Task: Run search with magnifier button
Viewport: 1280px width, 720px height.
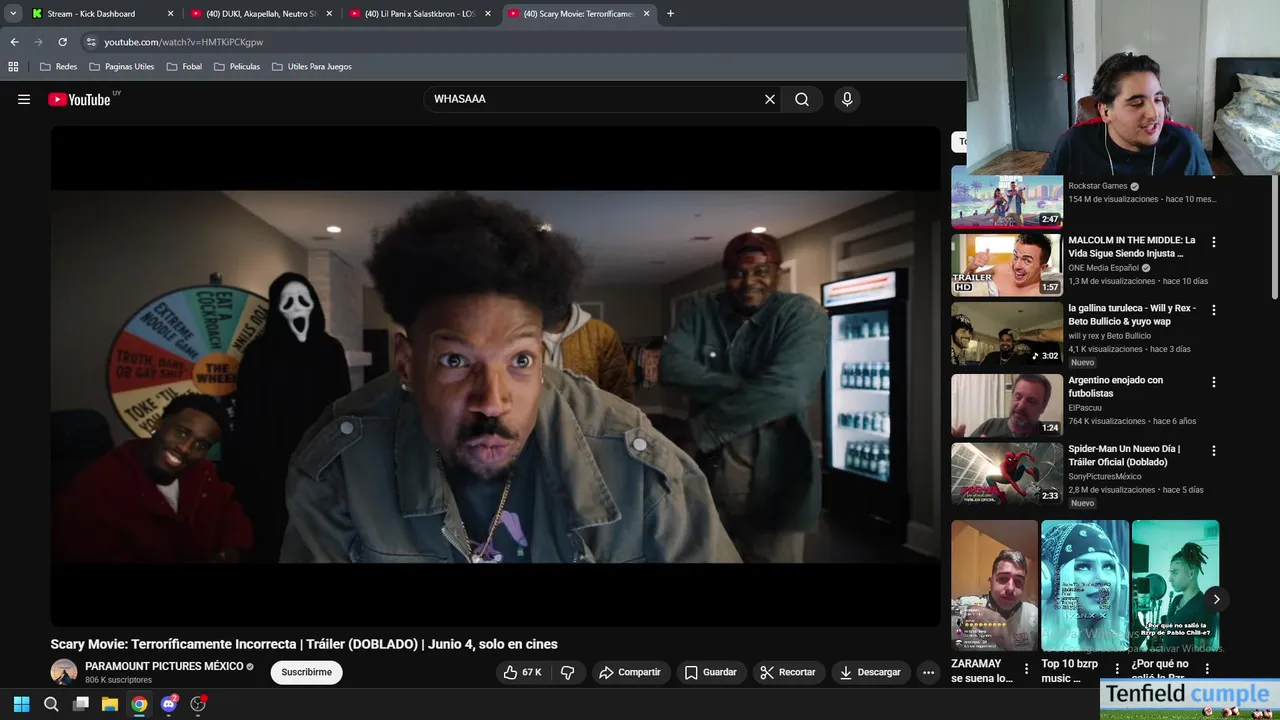Action: click(x=802, y=99)
